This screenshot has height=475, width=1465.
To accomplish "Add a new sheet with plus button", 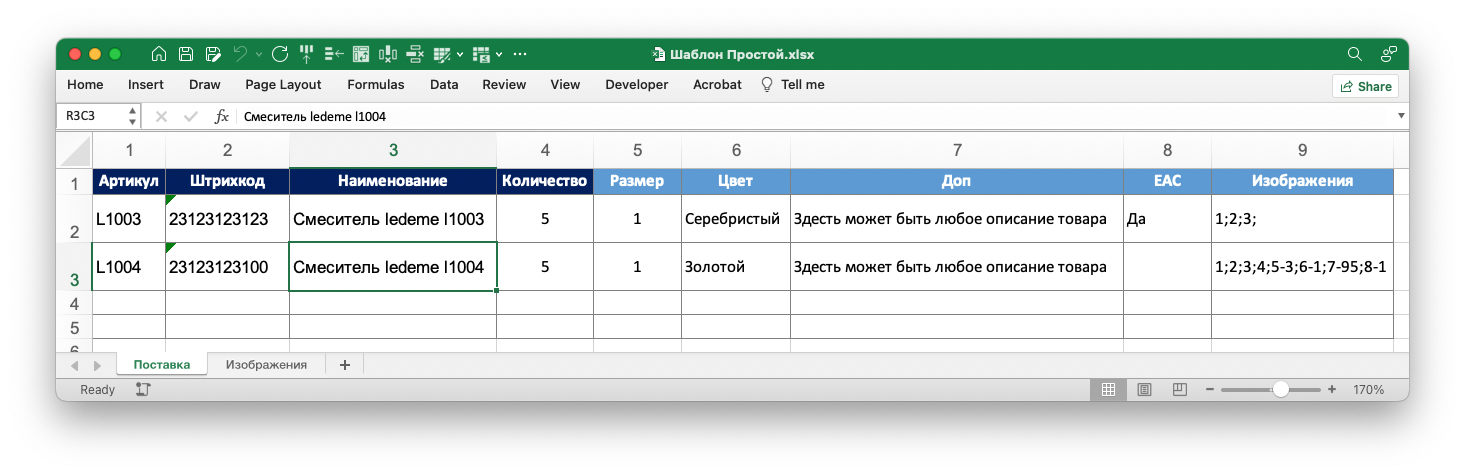I will tap(345, 365).
